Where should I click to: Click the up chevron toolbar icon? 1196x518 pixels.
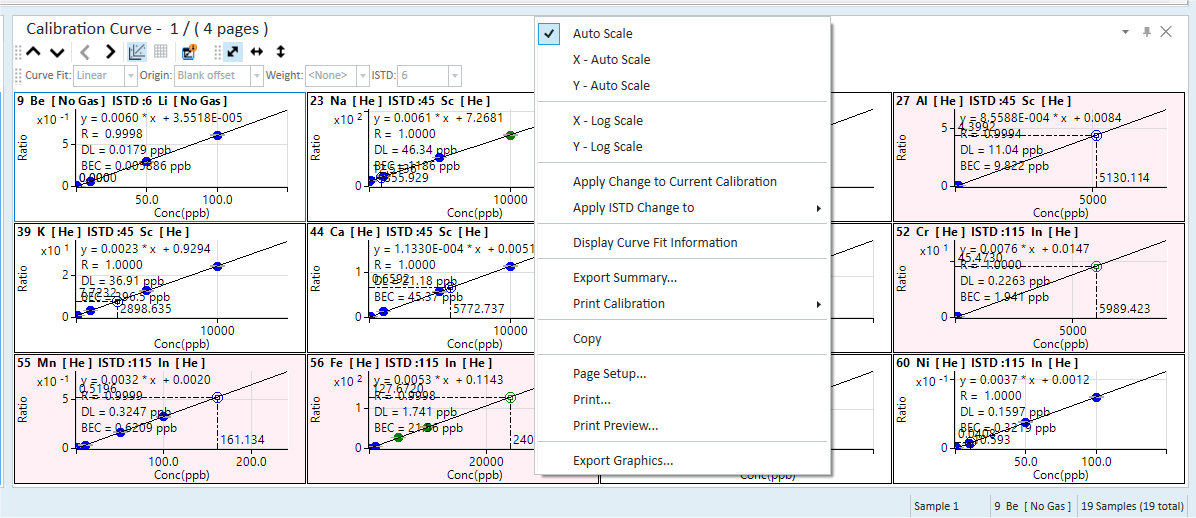[x=33, y=52]
